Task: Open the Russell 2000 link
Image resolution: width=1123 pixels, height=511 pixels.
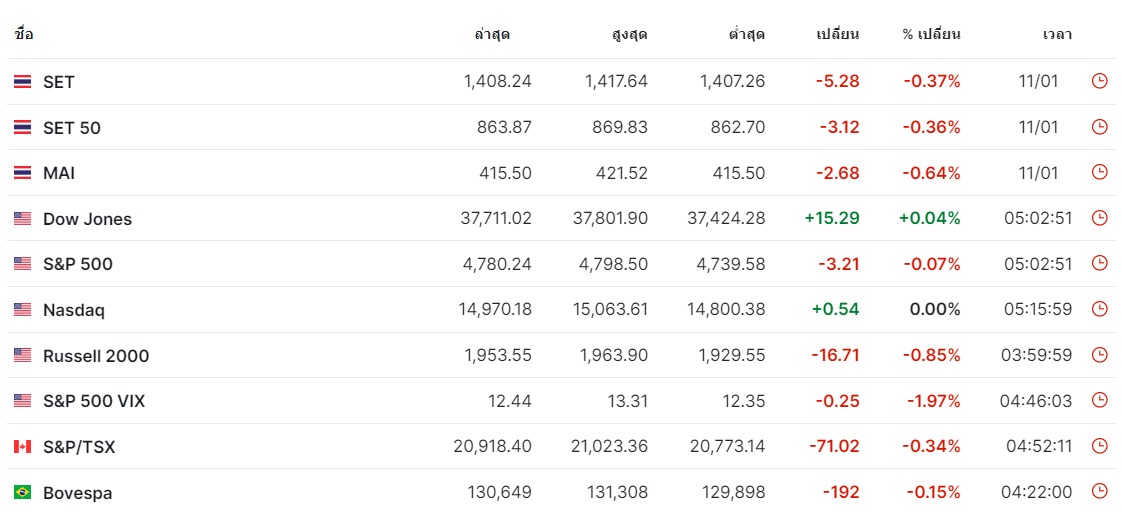Action: tap(95, 356)
